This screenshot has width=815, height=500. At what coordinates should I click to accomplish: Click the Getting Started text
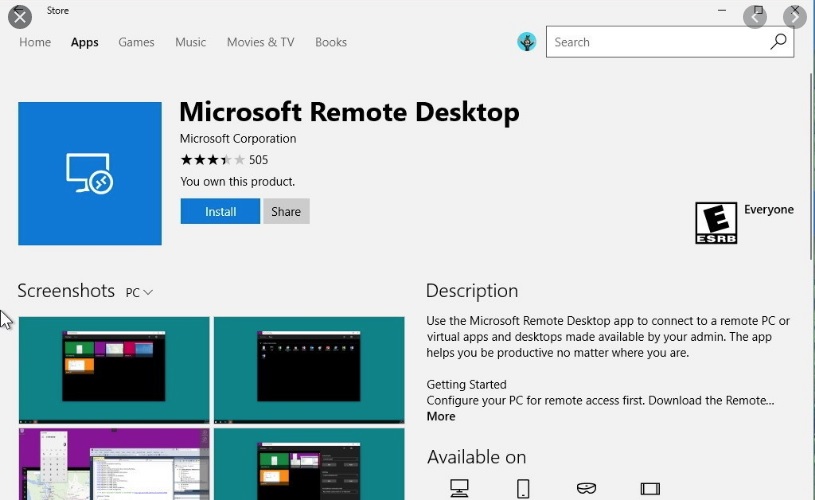tap(466, 385)
